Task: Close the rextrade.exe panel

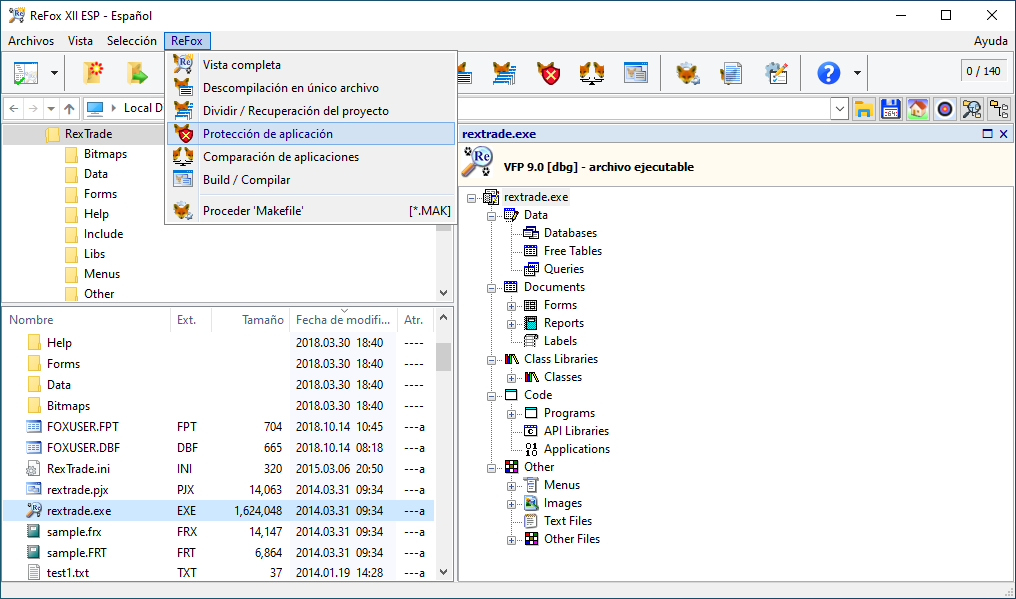Action: tap(1004, 134)
